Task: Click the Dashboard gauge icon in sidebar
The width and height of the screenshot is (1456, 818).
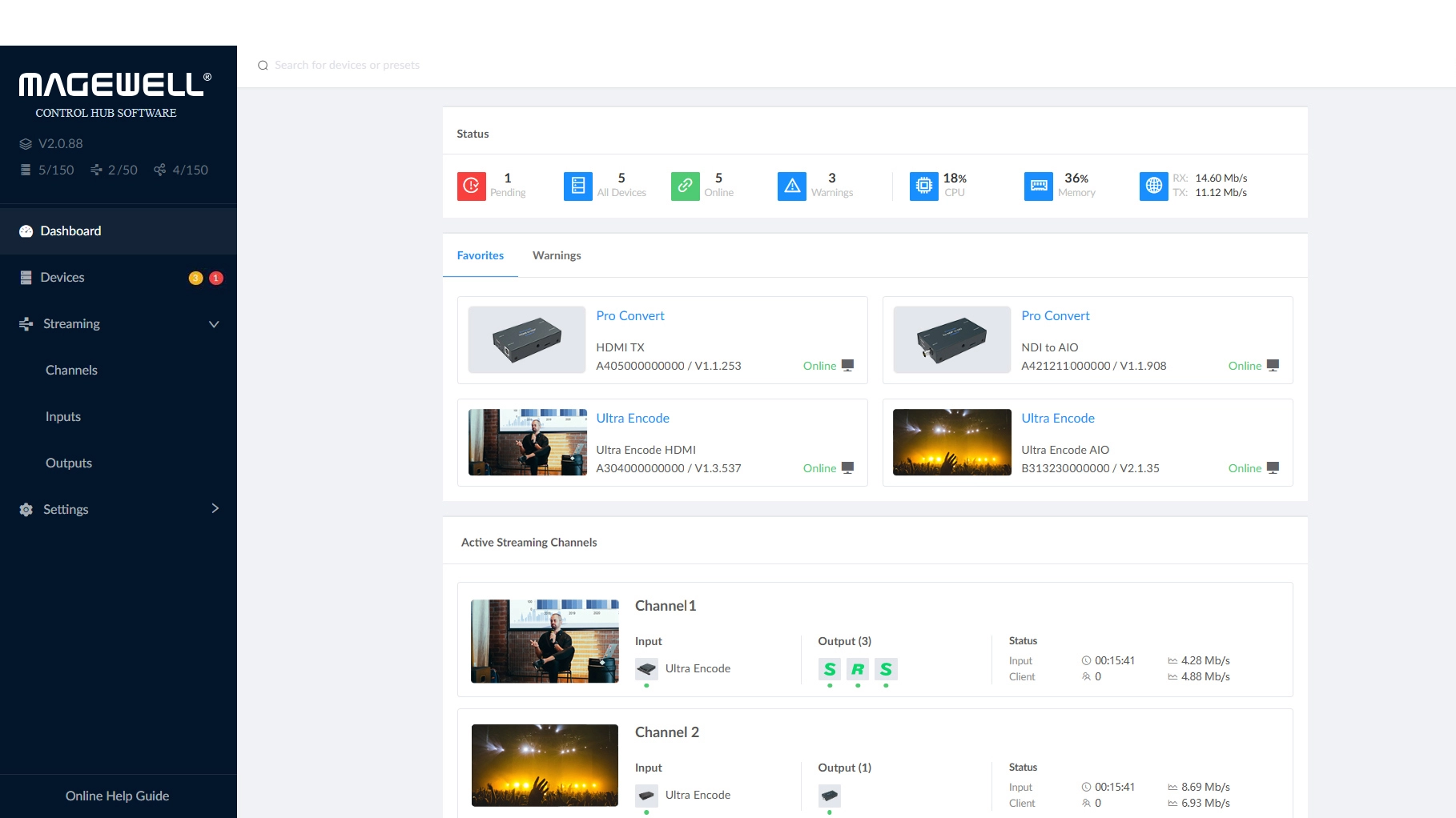Action: point(26,231)
